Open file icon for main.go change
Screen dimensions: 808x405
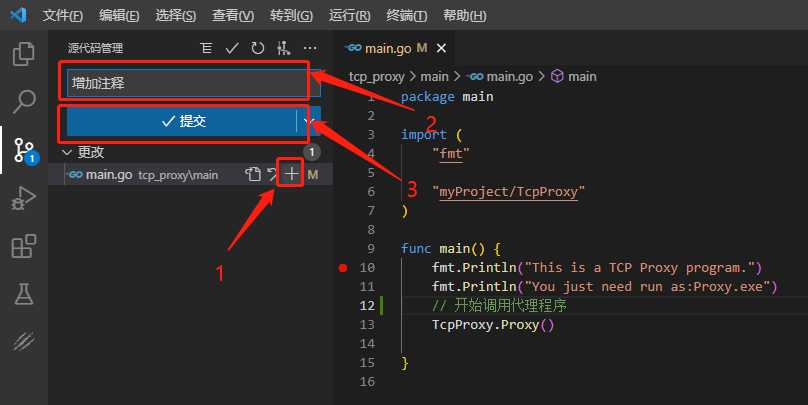coord(252,175)
